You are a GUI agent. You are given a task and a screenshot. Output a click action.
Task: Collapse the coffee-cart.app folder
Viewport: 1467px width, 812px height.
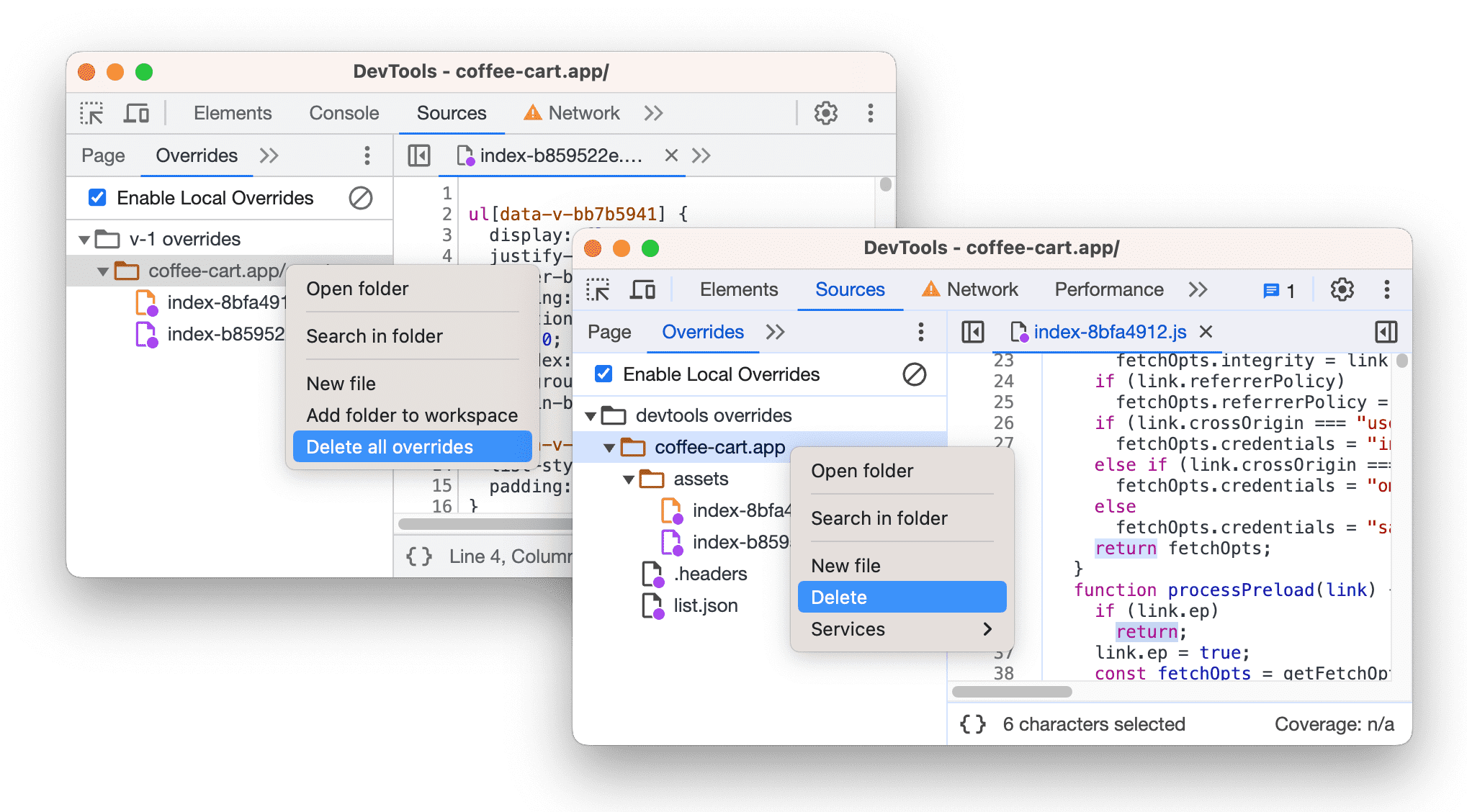[x=607, y=444]
